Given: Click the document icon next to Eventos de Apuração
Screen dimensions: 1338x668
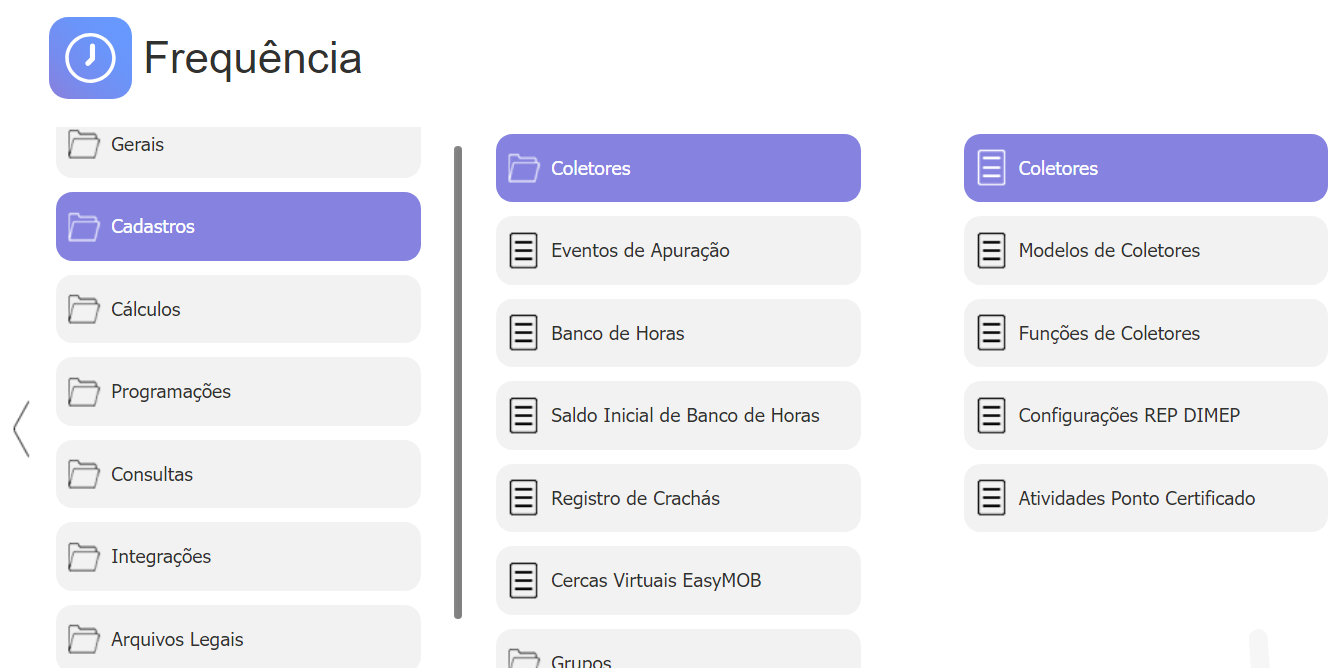Looking at the screenshot, I should coord(523,250).
